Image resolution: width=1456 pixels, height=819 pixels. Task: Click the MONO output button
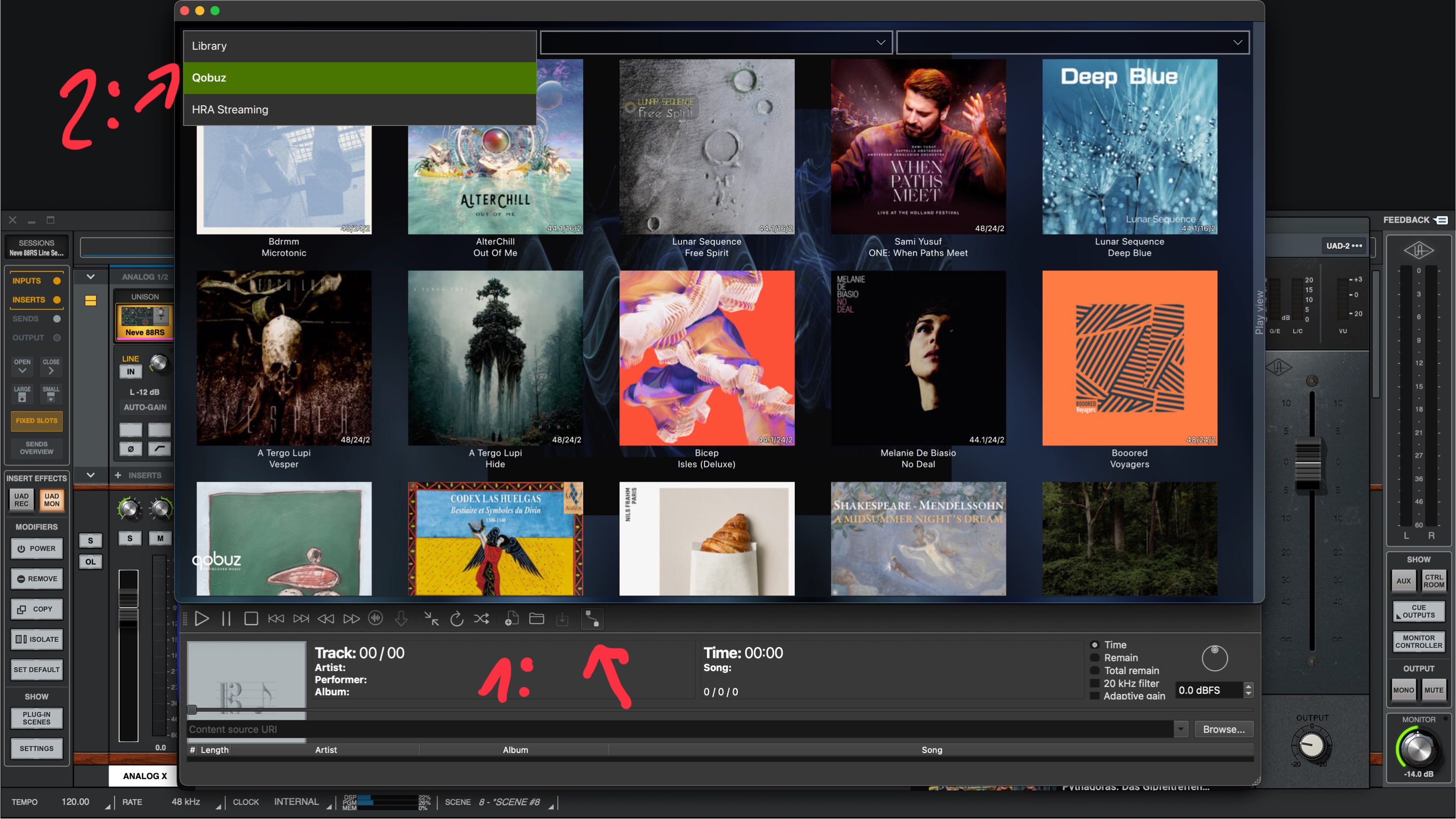point(1403,690)
